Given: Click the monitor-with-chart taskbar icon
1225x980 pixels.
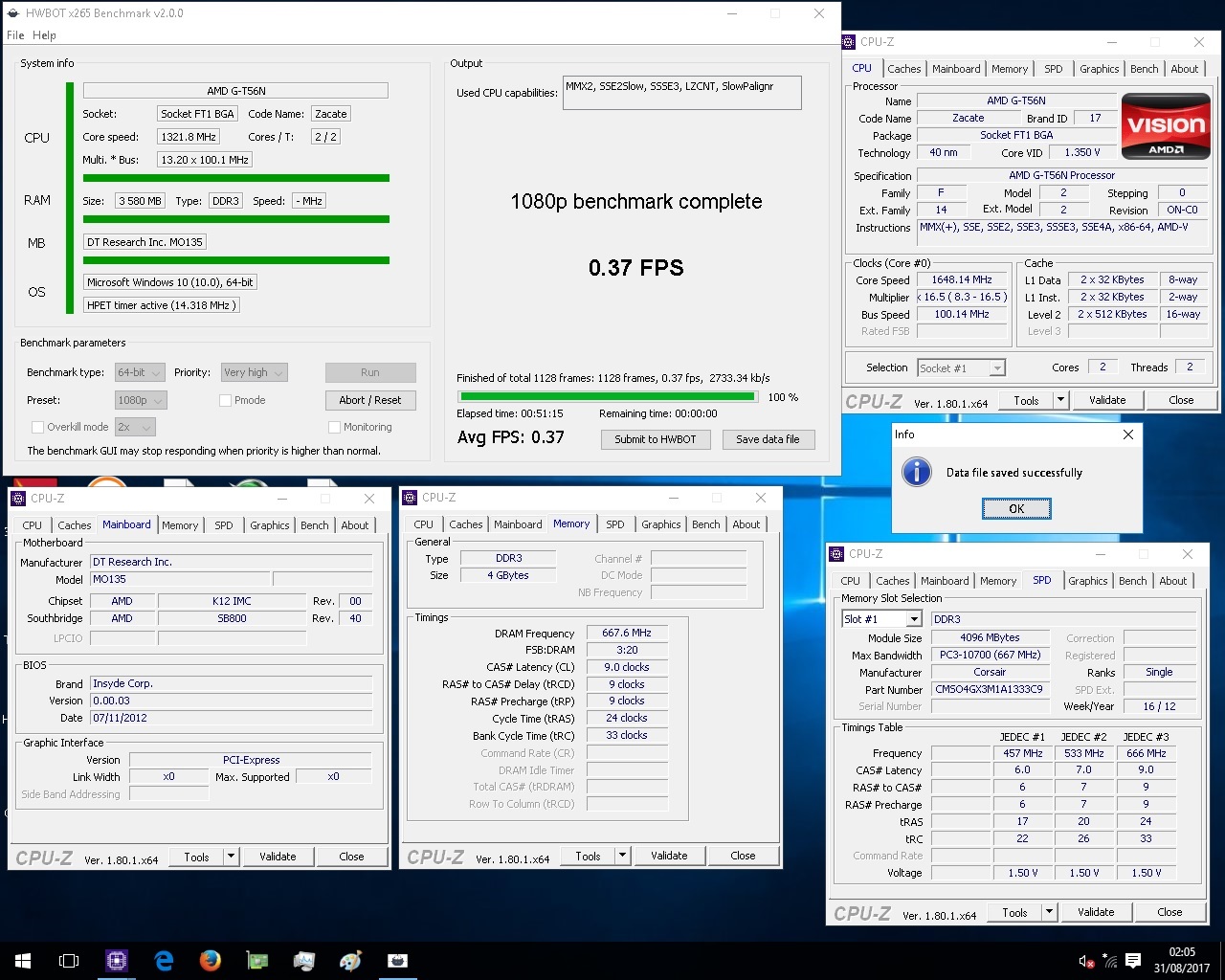Looking at the screenshot, I should pos(304,960).
